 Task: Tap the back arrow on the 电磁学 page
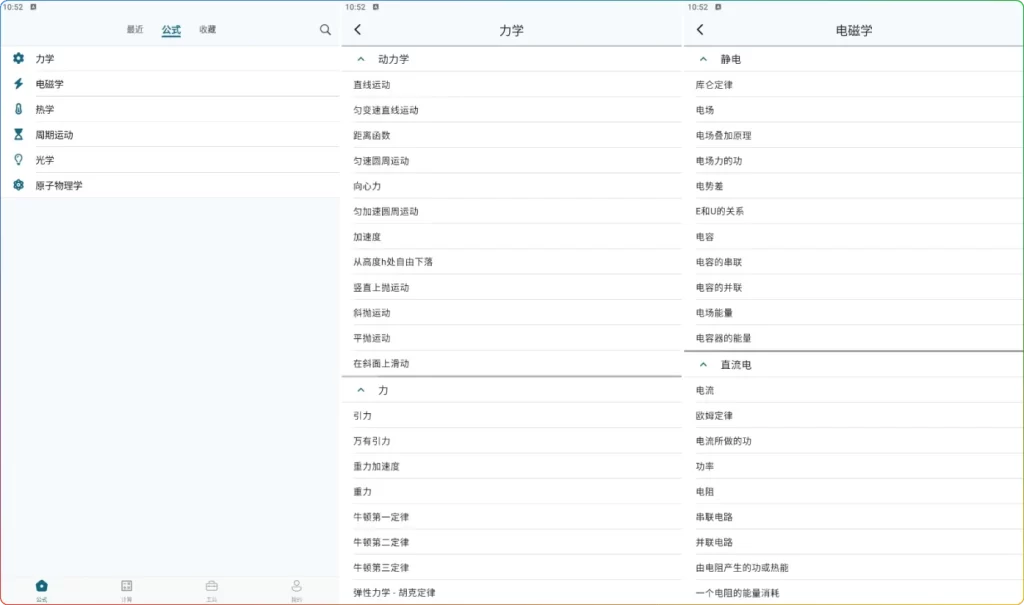point(699,30)
